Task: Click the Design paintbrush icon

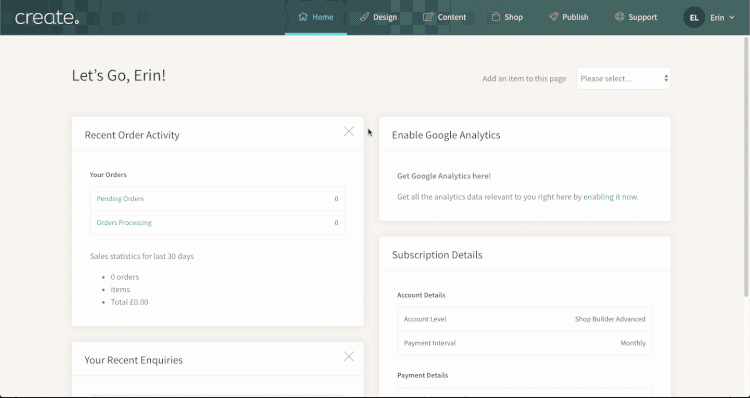Action: click(x=364, y=17)
